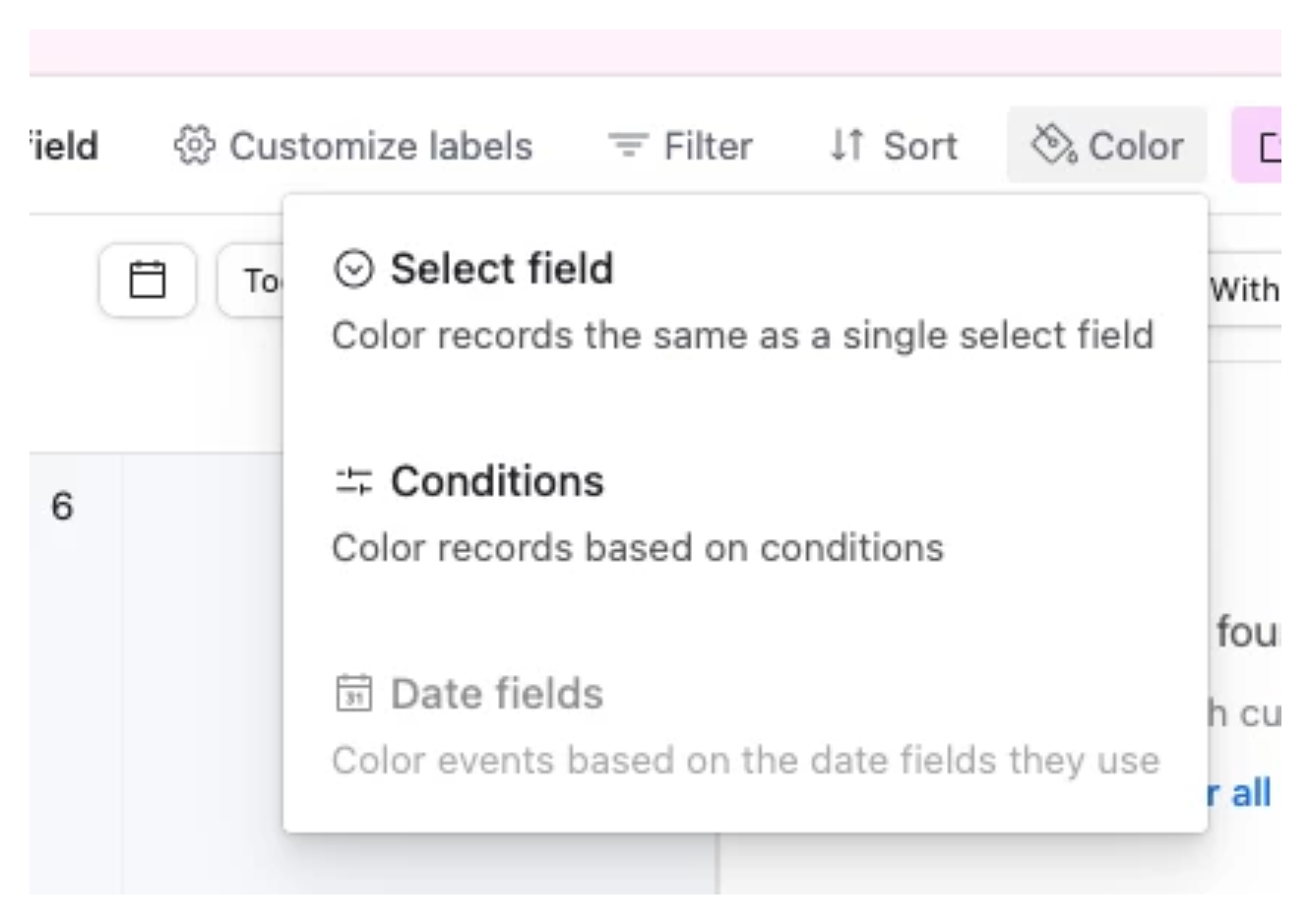
Task: Click the pink button at top right edge
Action: pyautogui.click(x=1263, y=146)
